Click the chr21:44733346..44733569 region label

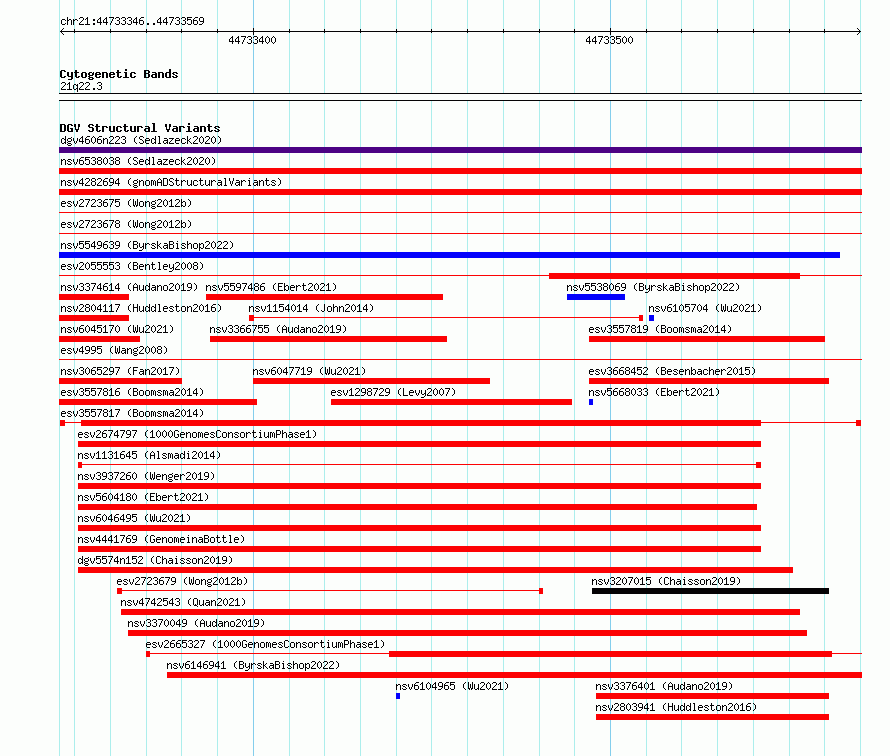tap(132, 21)
